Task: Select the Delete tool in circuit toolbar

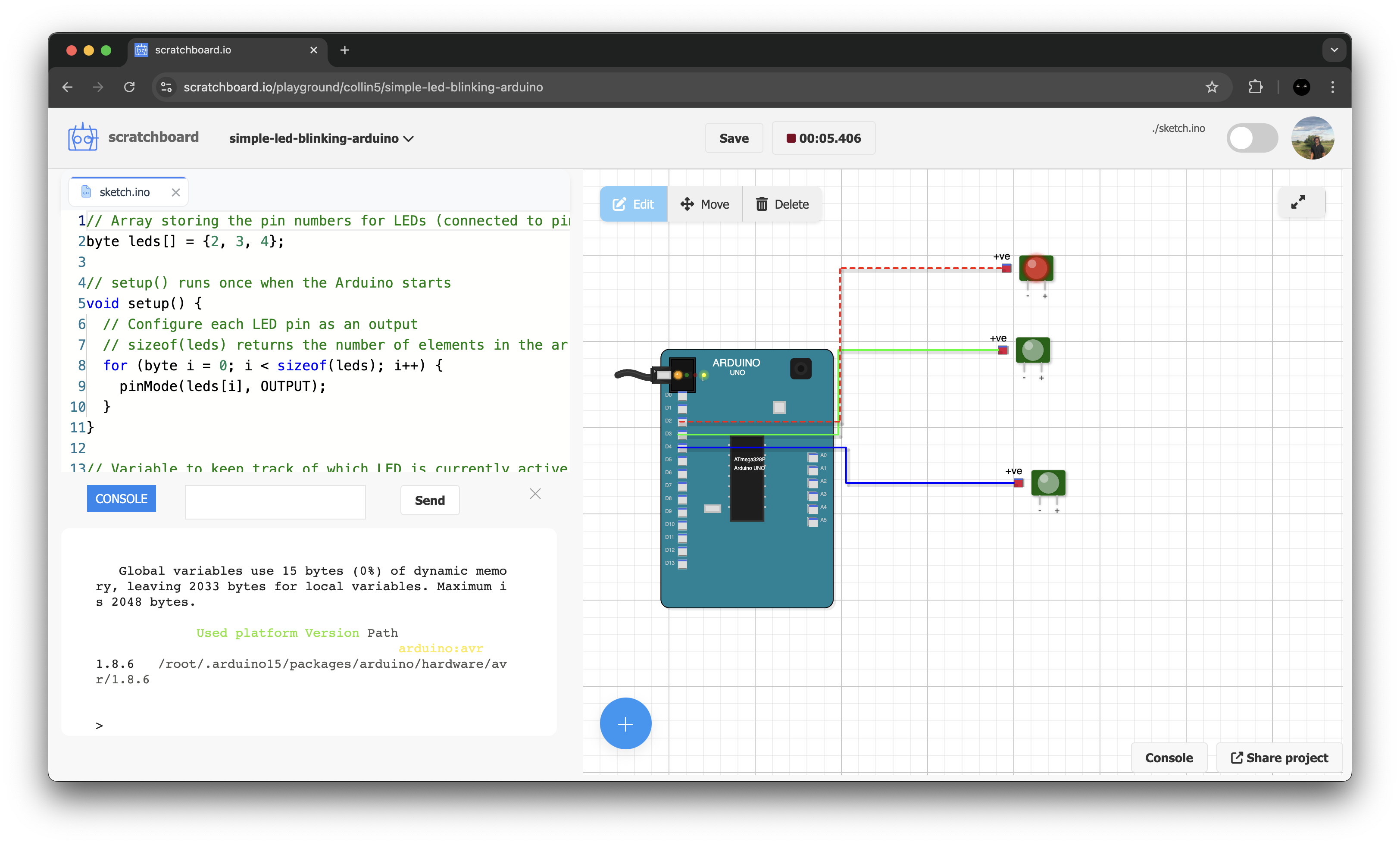Action: [x=782, y=204]
